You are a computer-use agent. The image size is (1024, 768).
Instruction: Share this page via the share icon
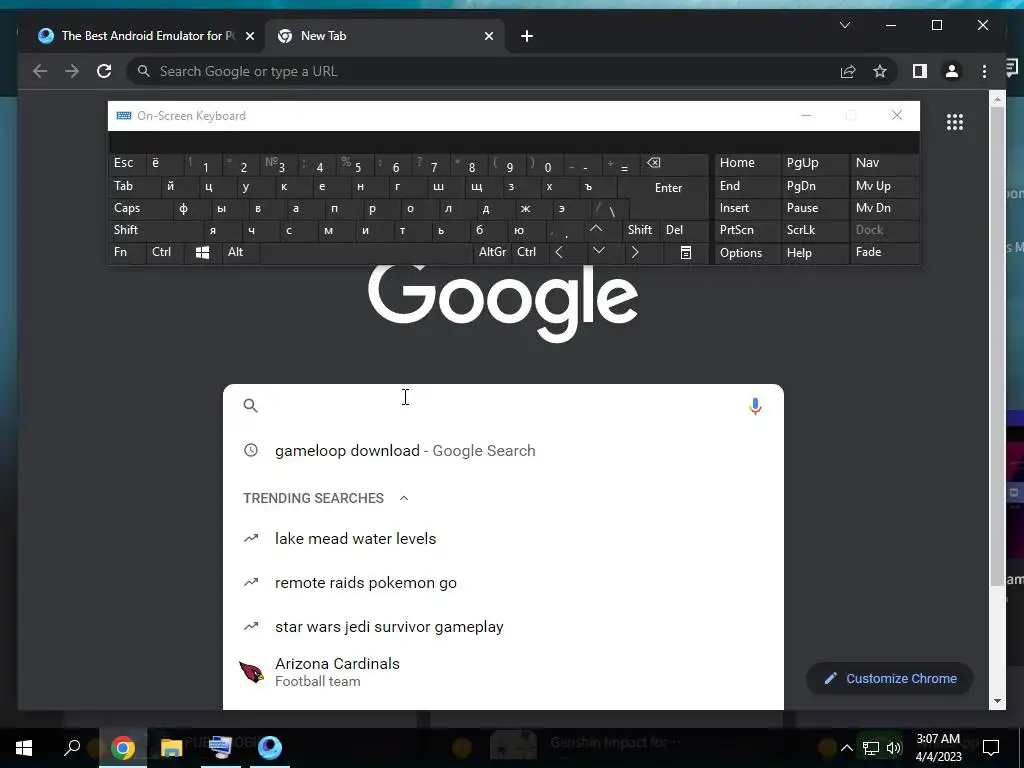click(x=848, y=71)
